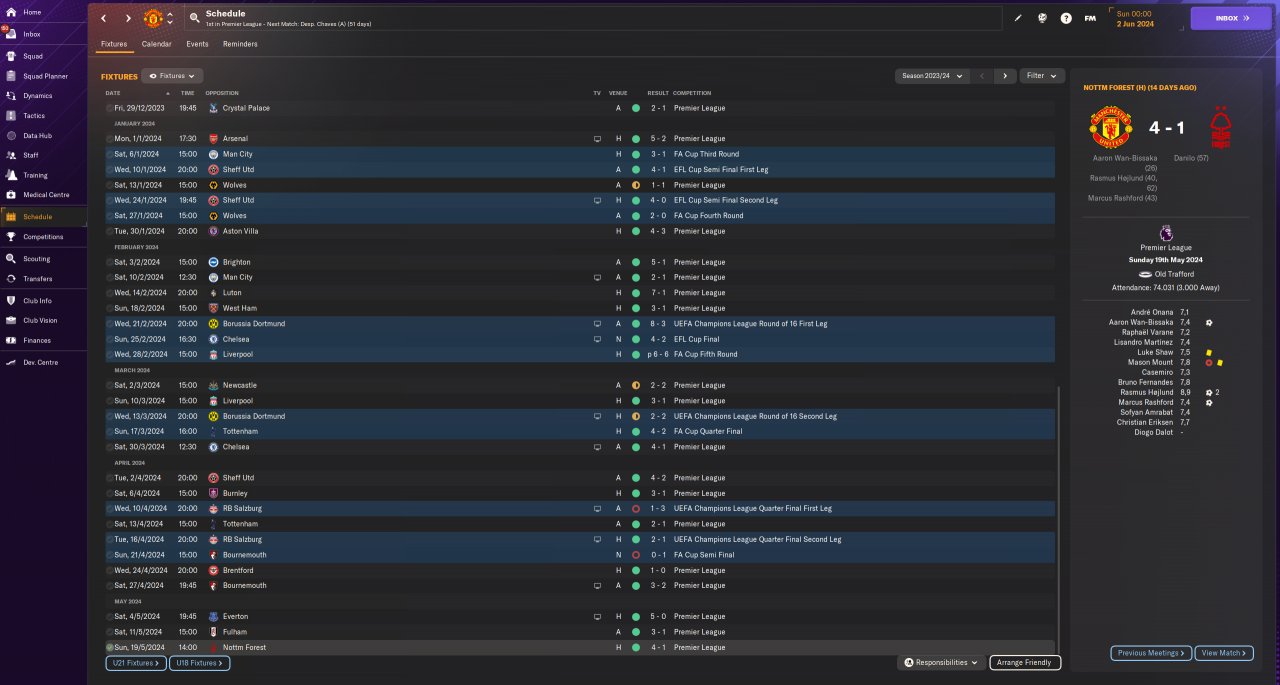Open the club switcher arrows beside the badge
This screenshot has width=1280, height=685.
(x=170, y=18)
